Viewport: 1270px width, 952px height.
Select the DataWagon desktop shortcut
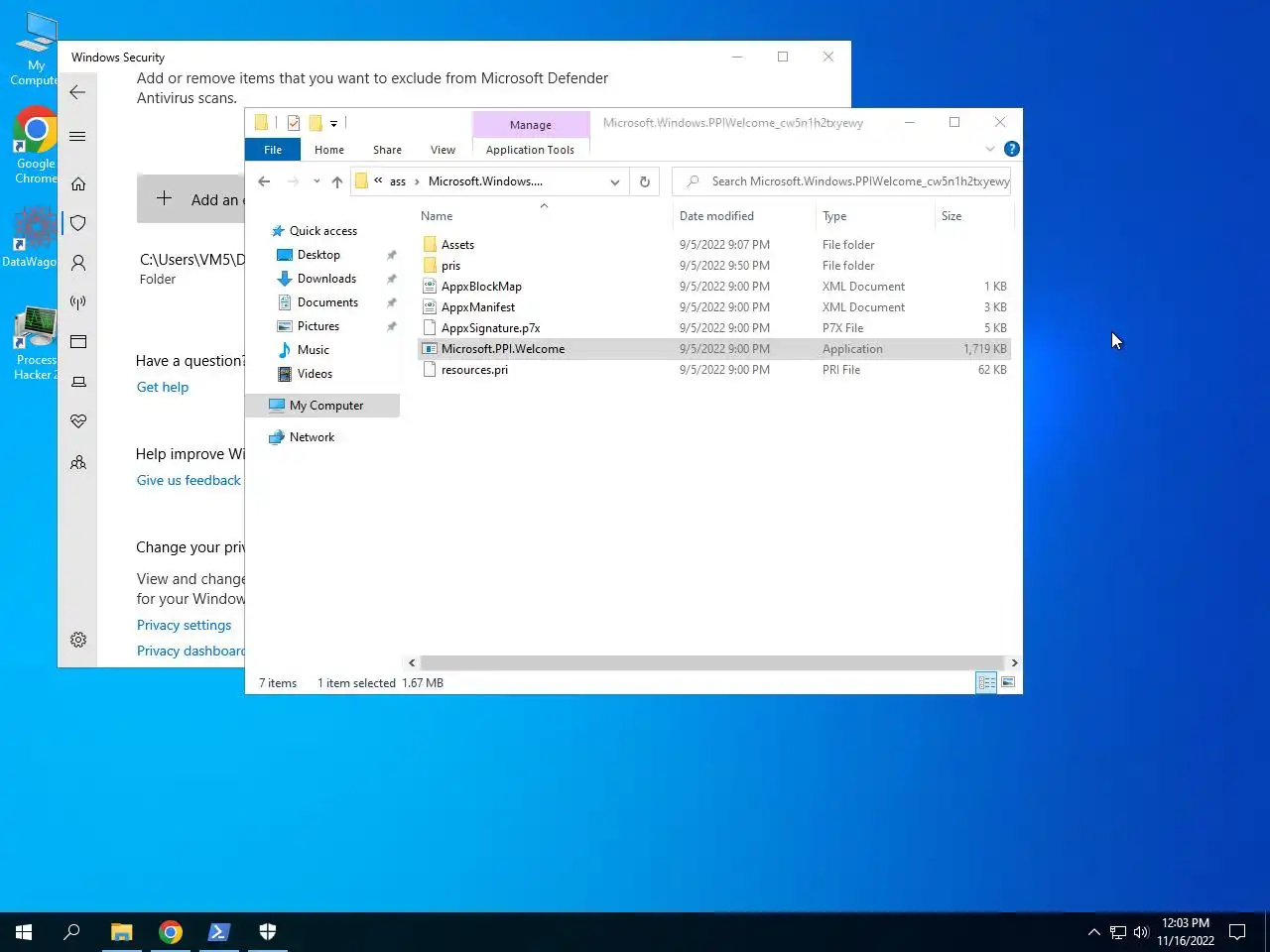click(x=30, y=238)
